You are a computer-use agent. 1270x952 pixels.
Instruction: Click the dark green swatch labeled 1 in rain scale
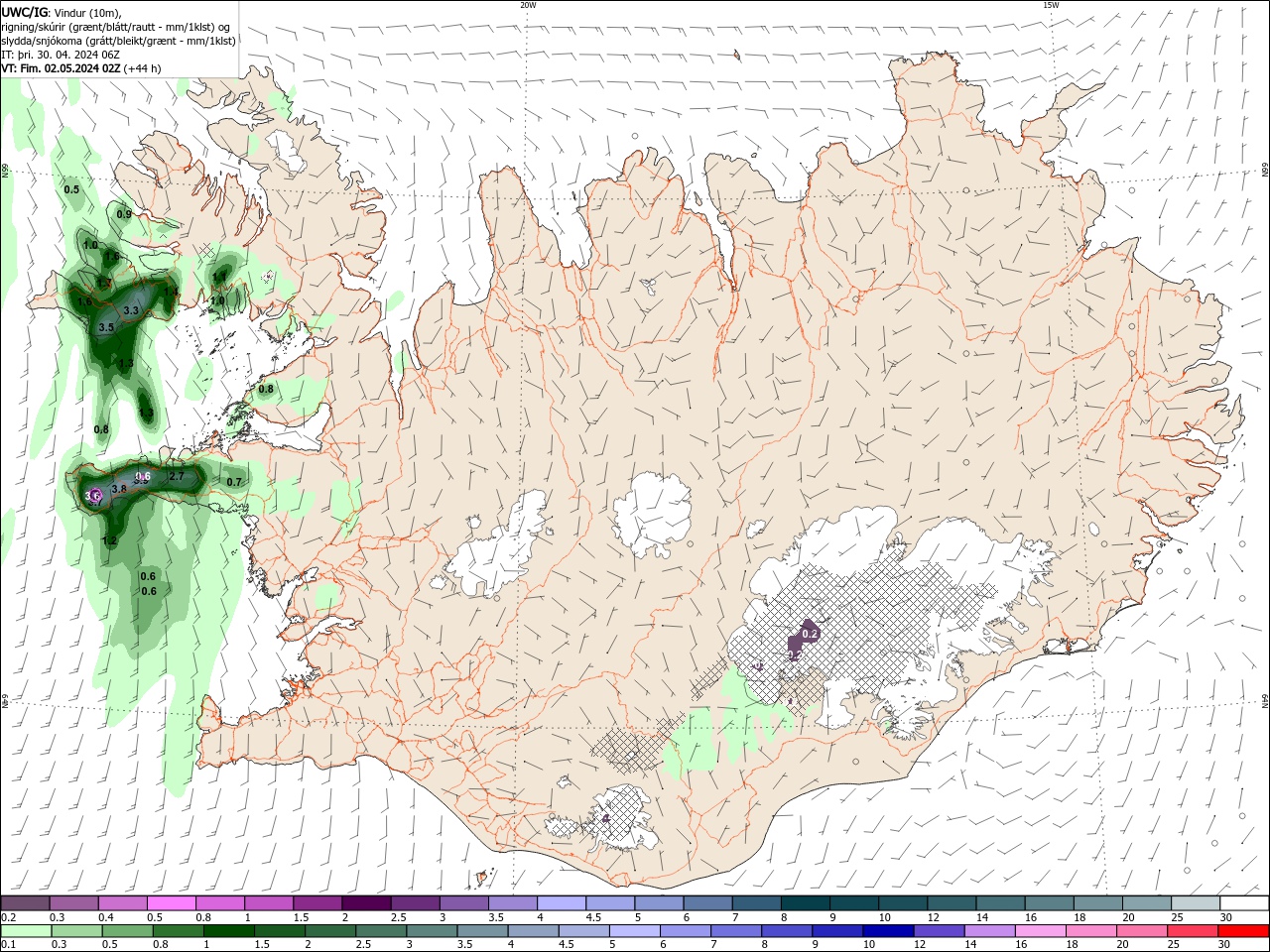(228, 931)
